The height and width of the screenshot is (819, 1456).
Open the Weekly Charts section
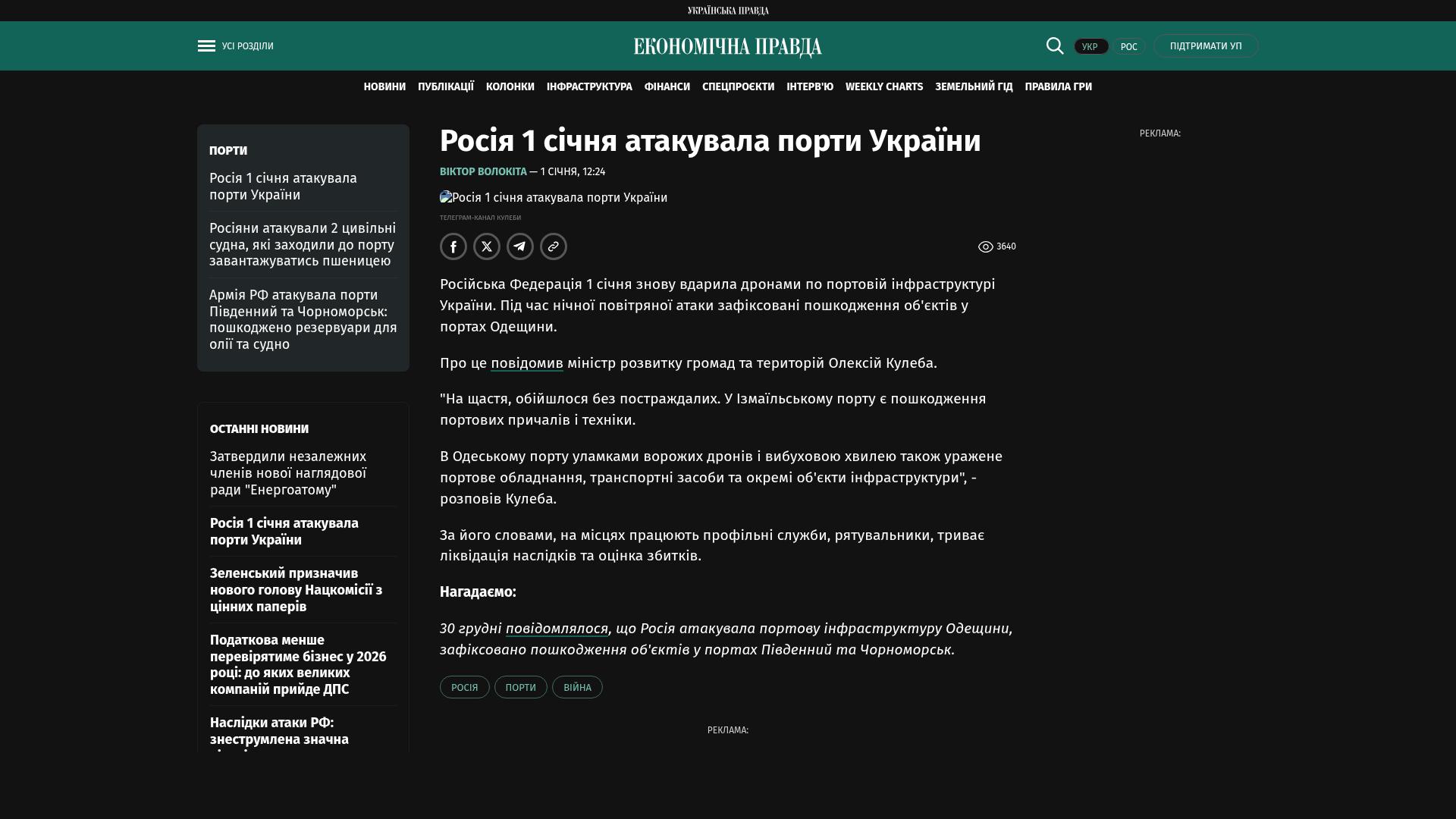point(883,87)
